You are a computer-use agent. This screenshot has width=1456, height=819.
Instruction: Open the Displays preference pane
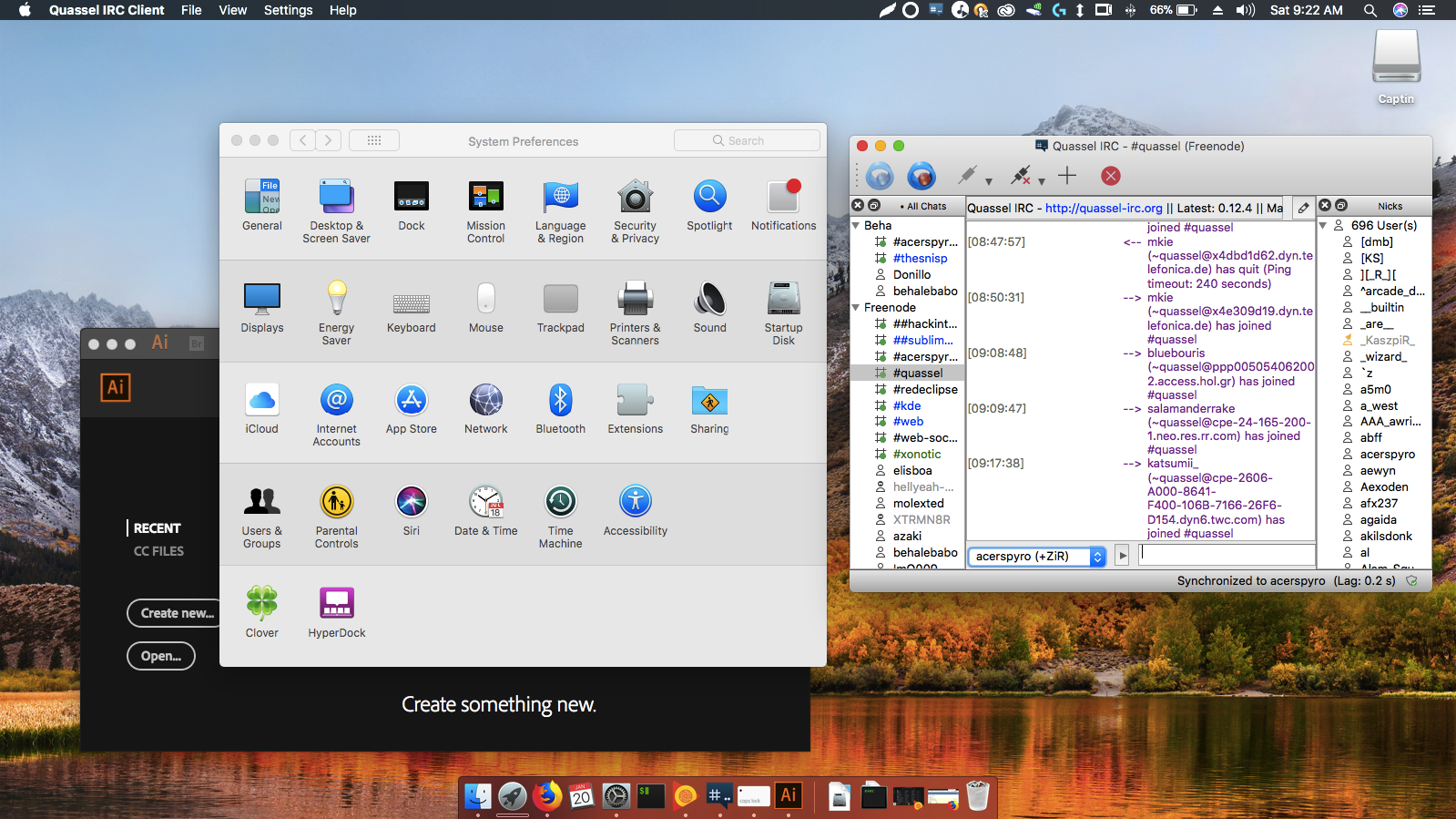click(x=262, y=307)
